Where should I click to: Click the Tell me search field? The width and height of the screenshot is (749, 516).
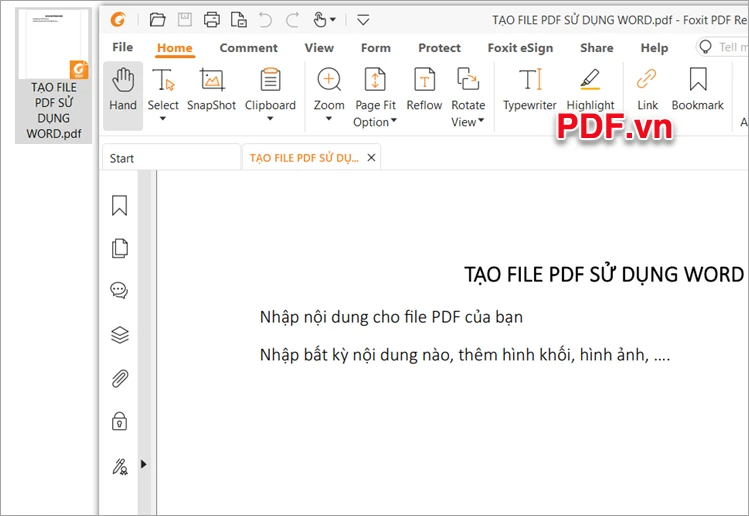[722, 47]
